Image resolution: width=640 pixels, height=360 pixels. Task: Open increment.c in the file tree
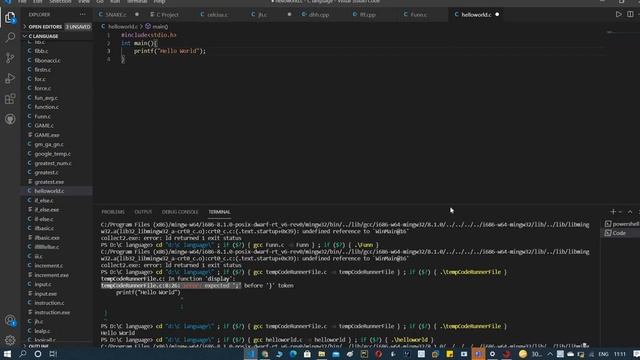49,266
